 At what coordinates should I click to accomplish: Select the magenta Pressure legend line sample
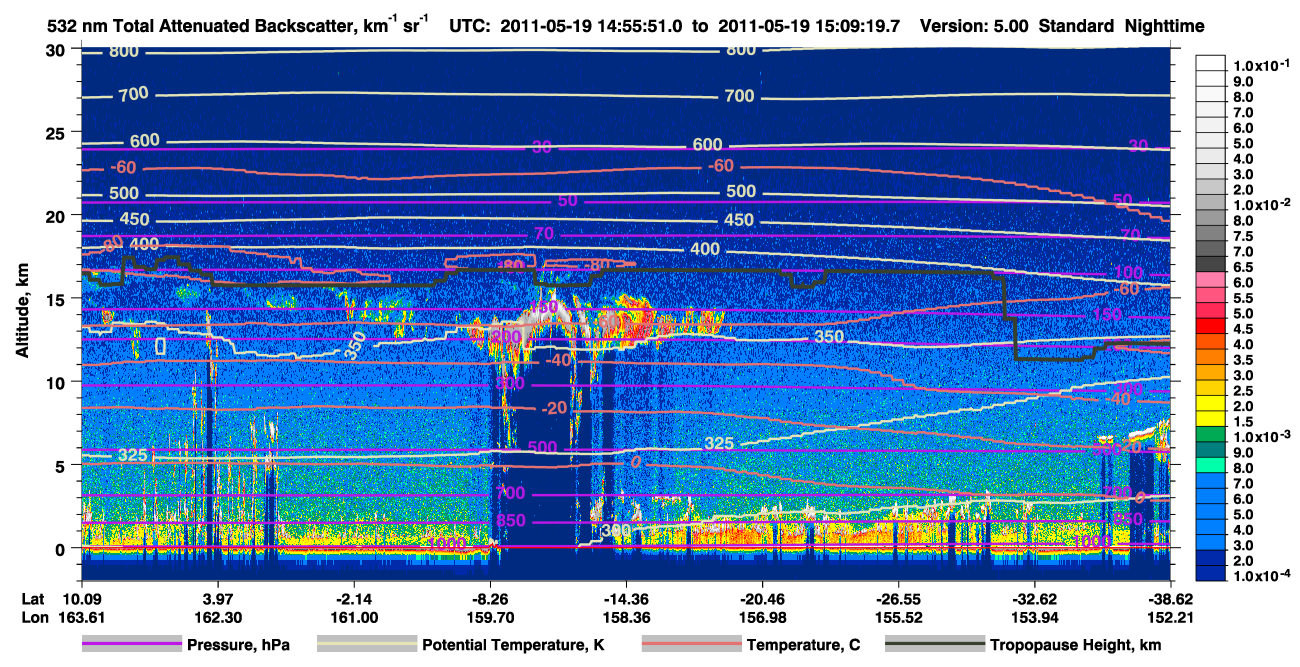131,644
